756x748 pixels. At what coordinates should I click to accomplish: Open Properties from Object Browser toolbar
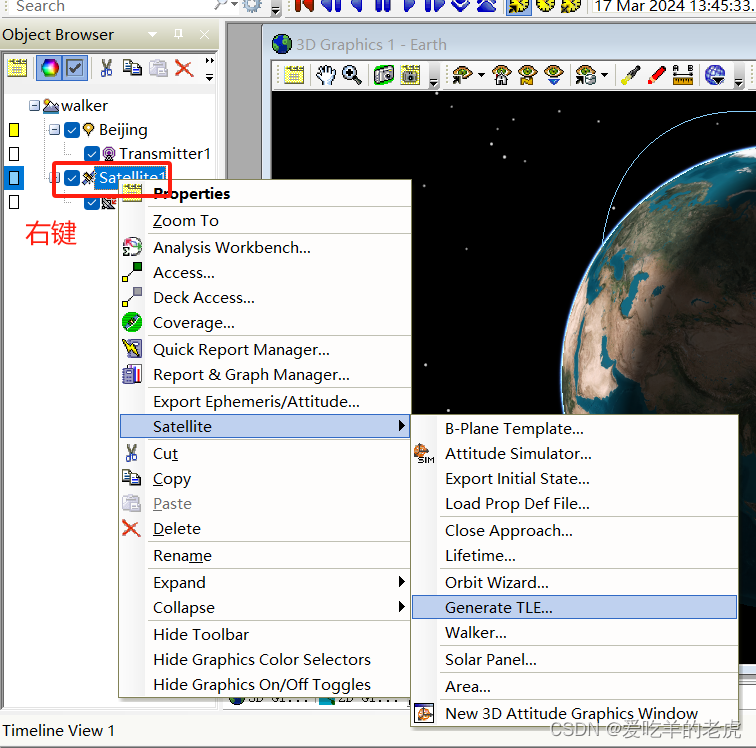[x=17, y=68]
